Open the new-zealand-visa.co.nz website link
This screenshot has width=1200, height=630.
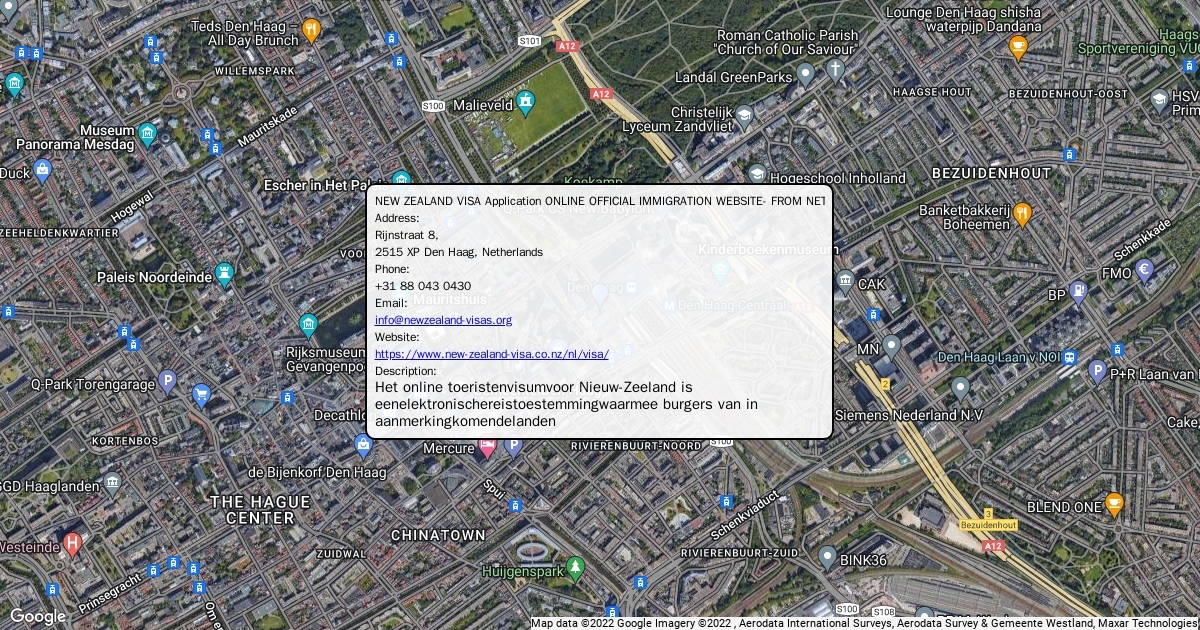491,354
